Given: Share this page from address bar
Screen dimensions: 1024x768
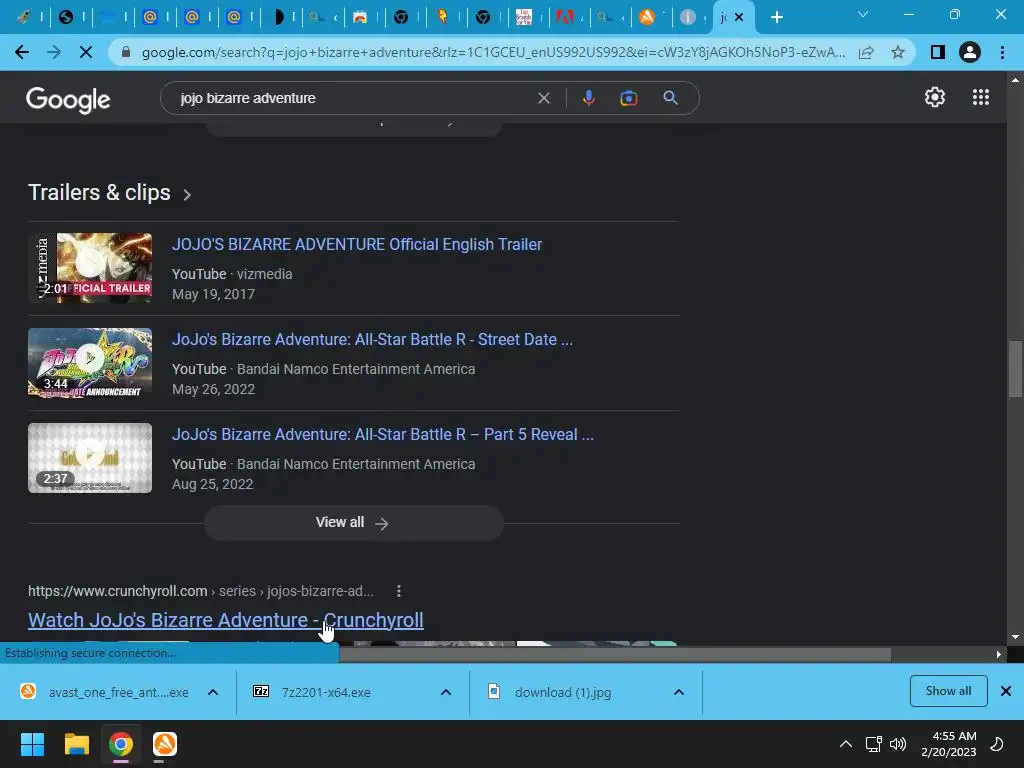Looking at the screenshot, I should [x=866, y=52].
